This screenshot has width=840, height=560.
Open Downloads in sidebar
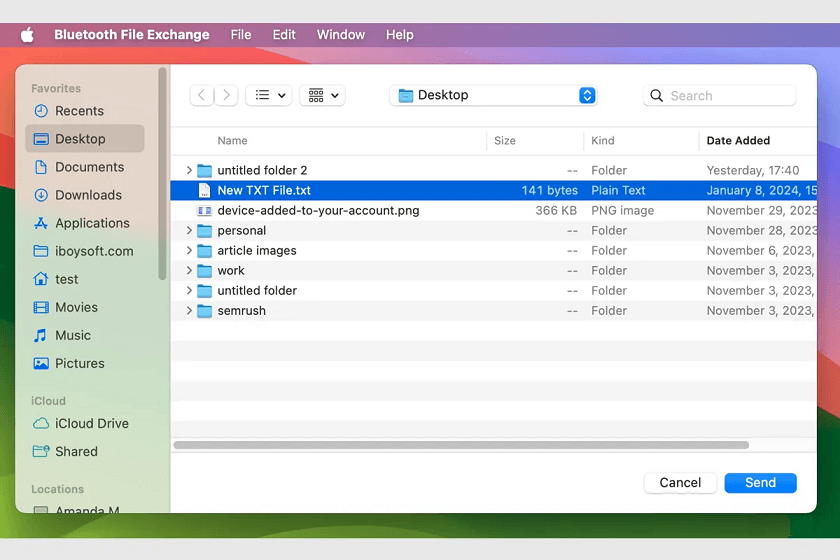(x=85, y=195)
